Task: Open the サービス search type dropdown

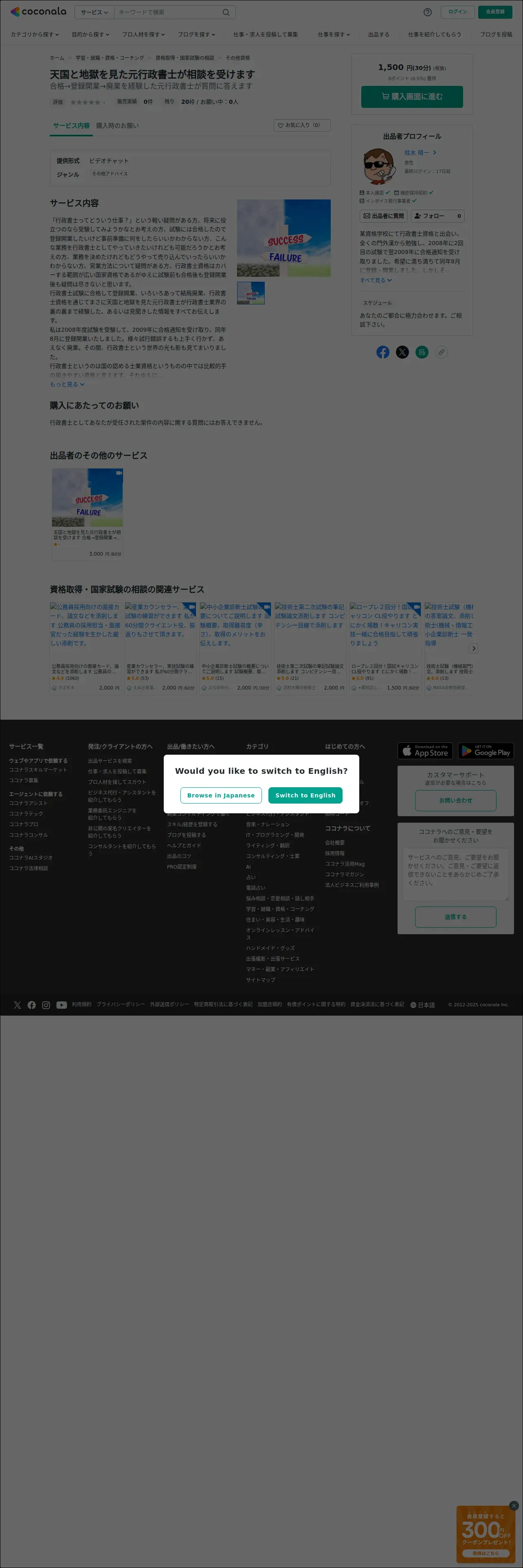Action: point(94,12)
